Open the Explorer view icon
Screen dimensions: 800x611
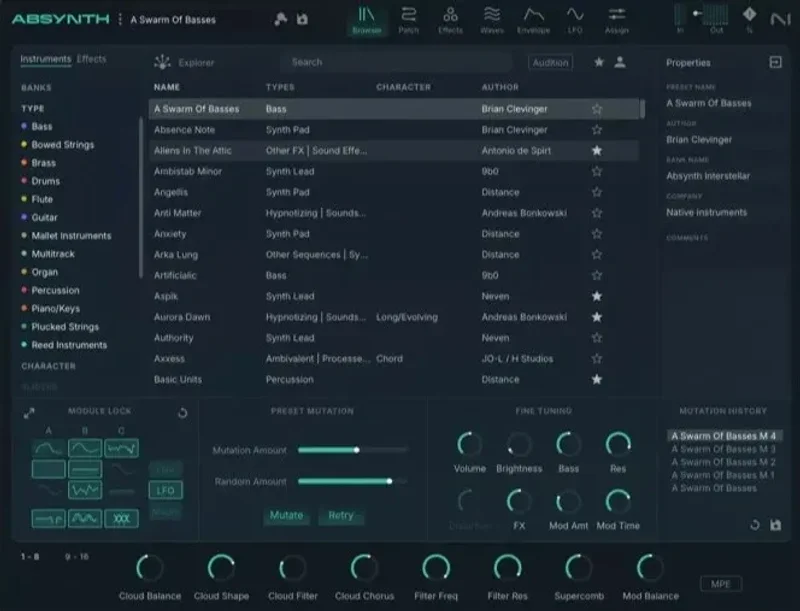[162, 62]
